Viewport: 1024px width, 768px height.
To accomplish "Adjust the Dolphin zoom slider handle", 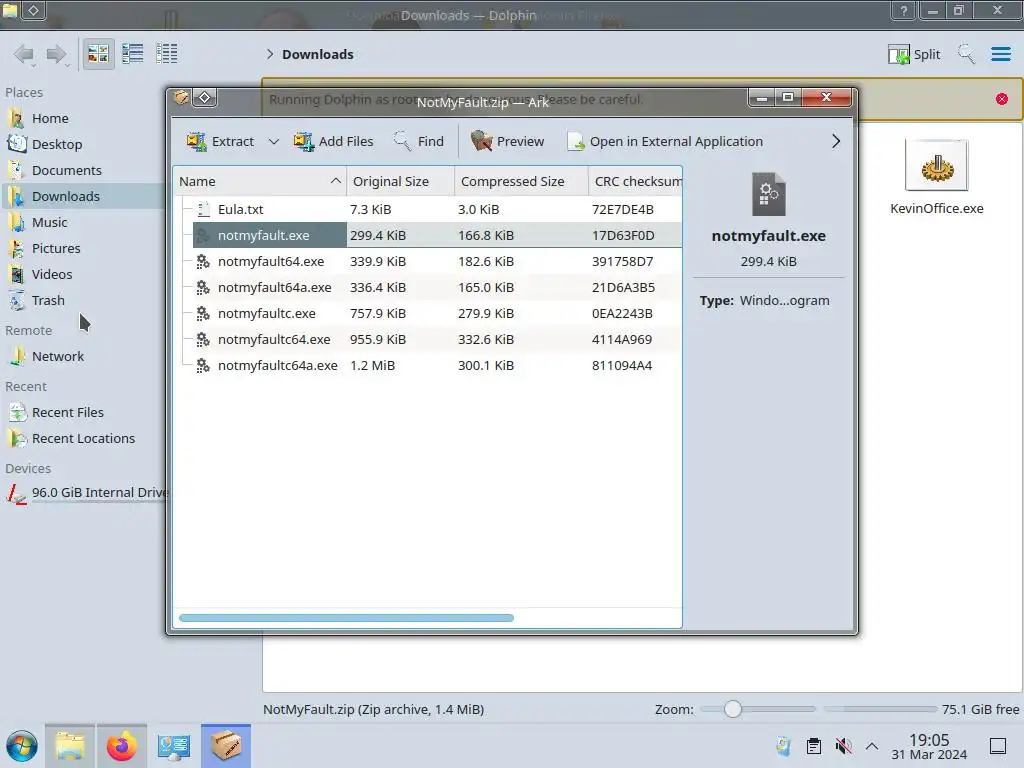I will 733,709.
